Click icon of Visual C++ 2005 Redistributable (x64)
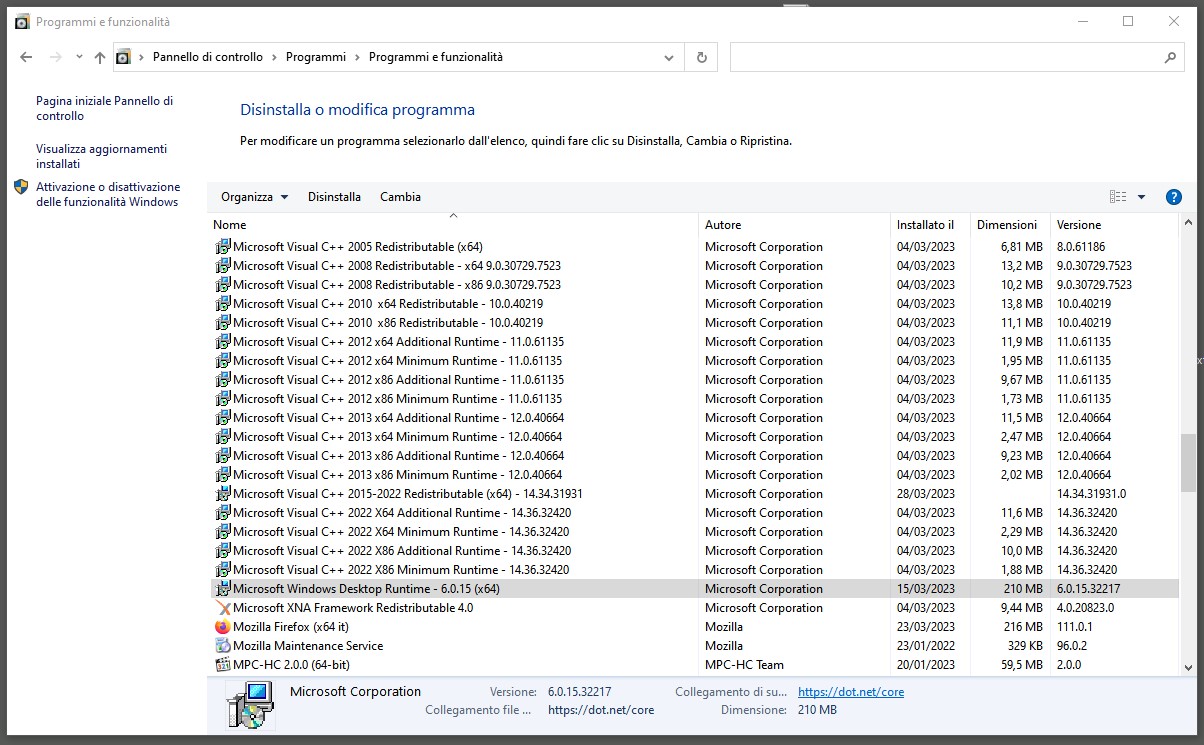The height and width of the screenshot is (745, 1204). click(223, 247)
